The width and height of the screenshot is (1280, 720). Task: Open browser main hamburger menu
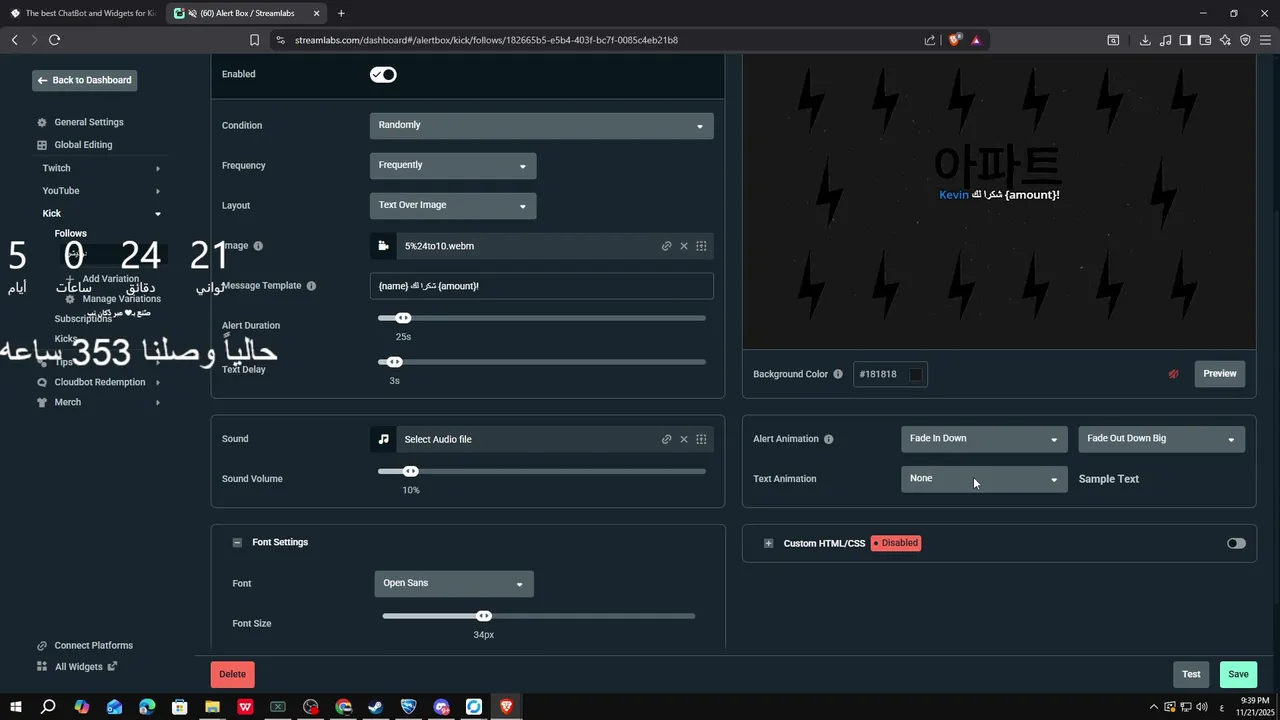[x=1266, y=40]
